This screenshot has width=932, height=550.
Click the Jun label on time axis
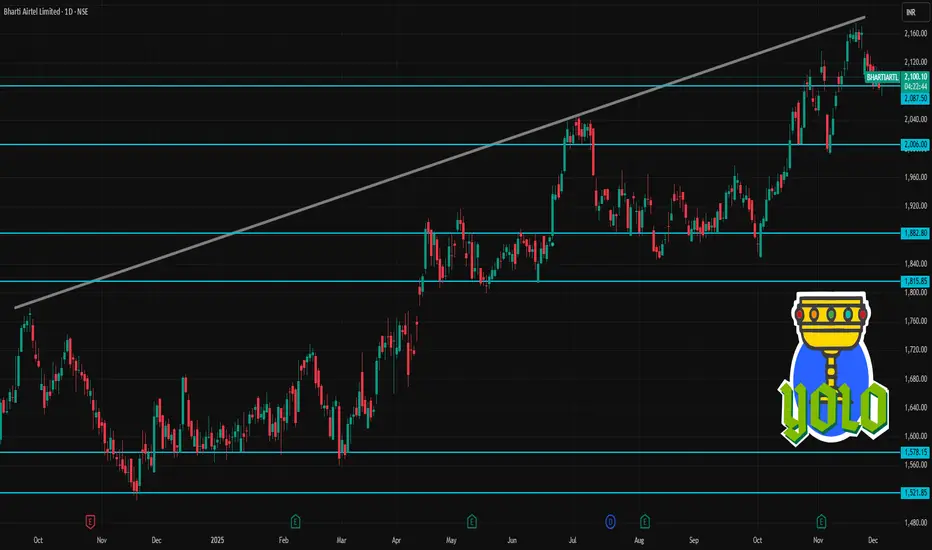512,540
